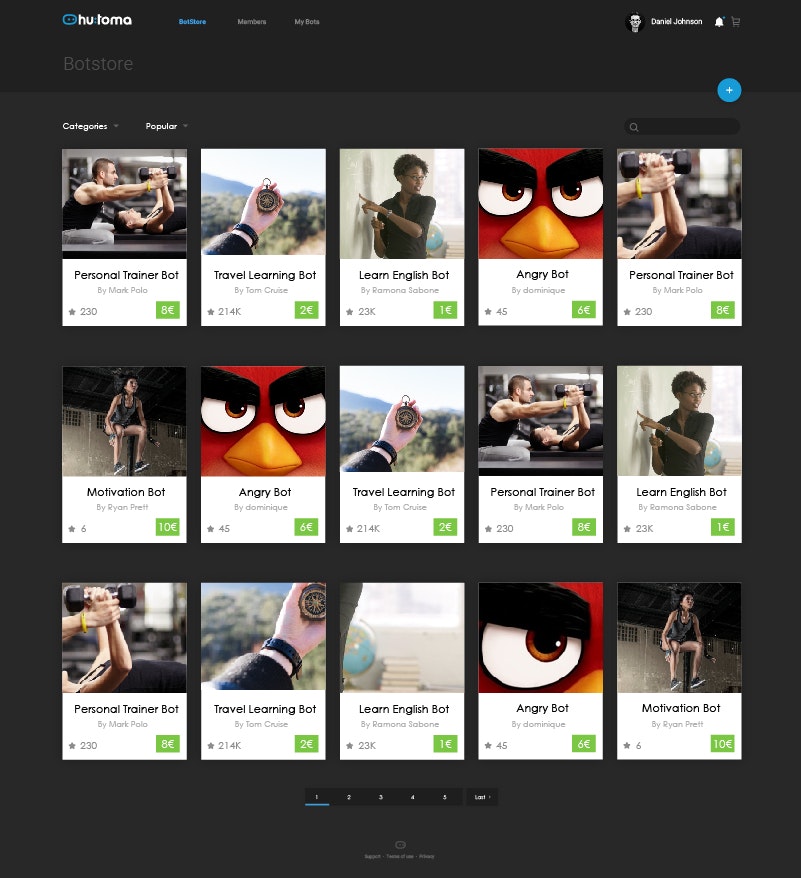Viewport: 801px width, 878px height.
Task: Go to pagination page 3
Action: point(380,797)
